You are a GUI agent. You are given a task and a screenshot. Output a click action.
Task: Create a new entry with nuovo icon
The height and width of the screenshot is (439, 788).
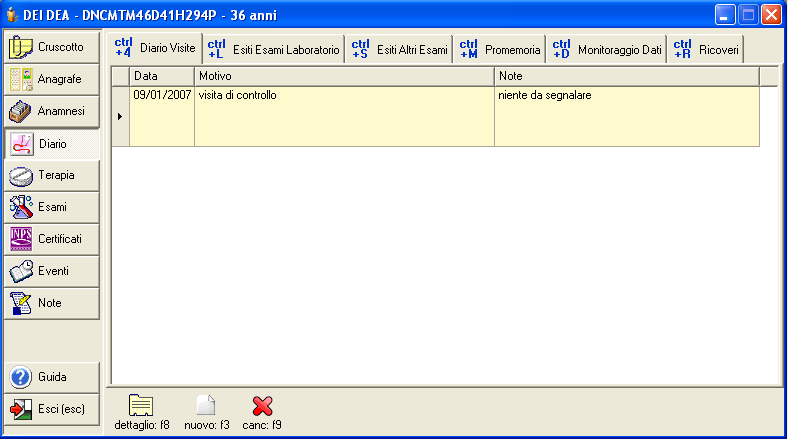(x=206, y=405)
